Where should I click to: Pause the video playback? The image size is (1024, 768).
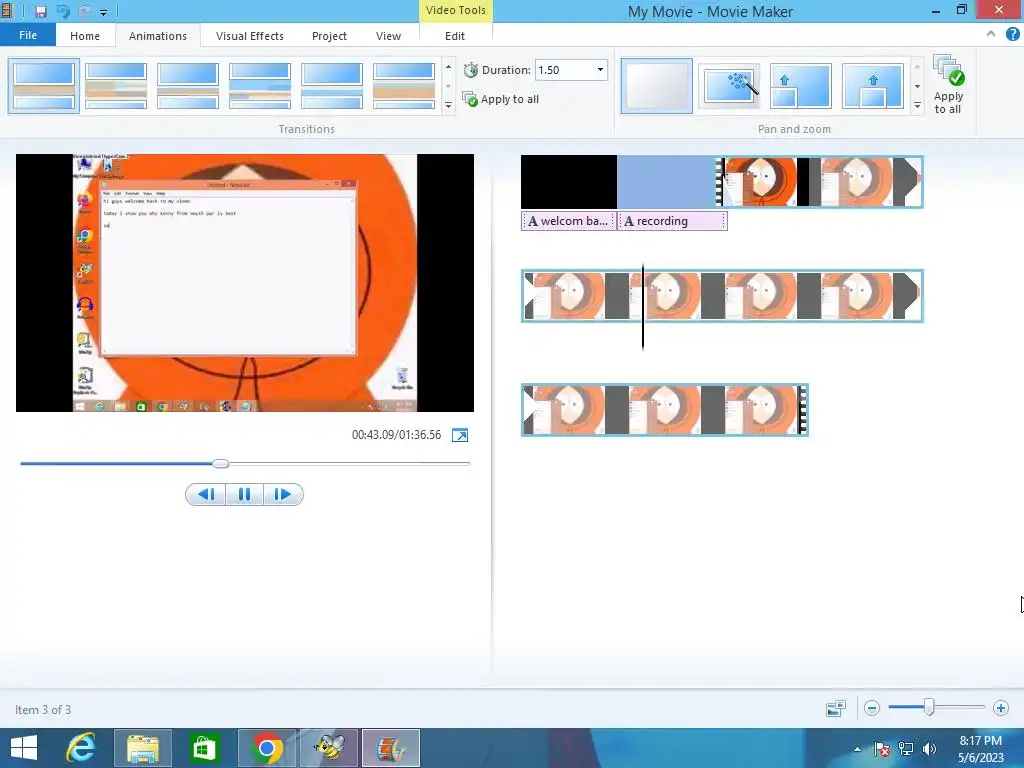click(244, 494)
